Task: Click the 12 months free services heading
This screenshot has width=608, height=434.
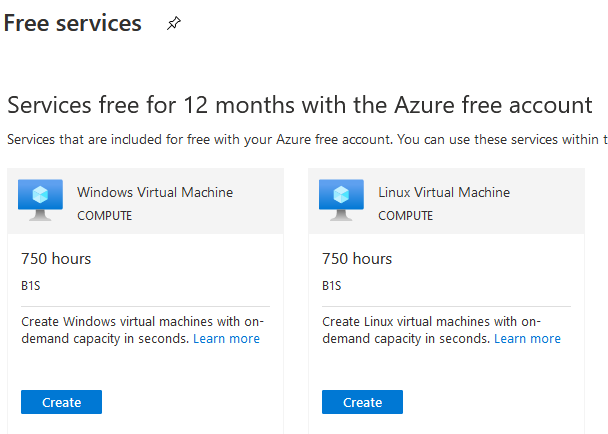Action: (300, 105)
